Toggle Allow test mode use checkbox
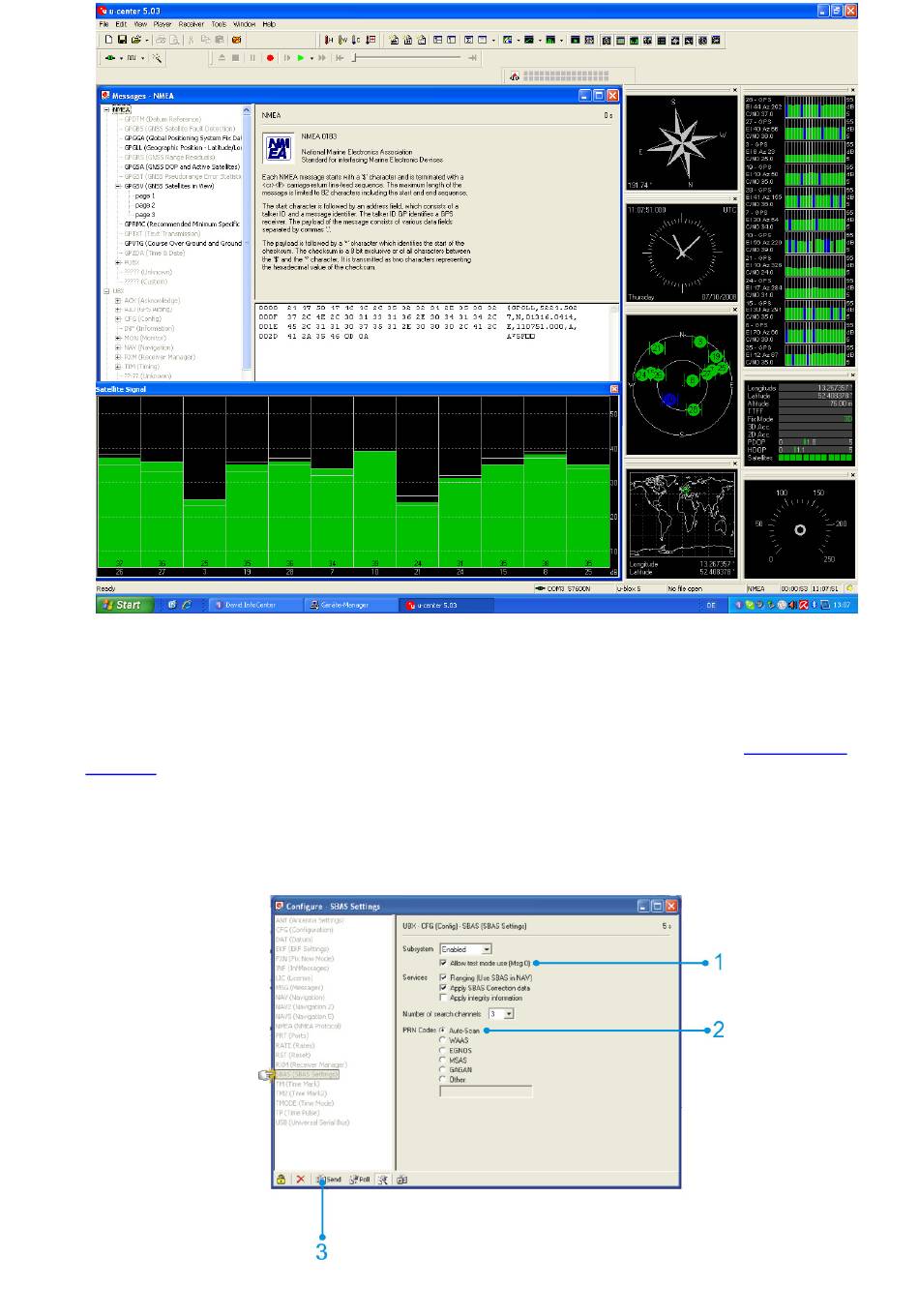The width and height of the screenshot is (919, 1316). (x=444, y=963)
